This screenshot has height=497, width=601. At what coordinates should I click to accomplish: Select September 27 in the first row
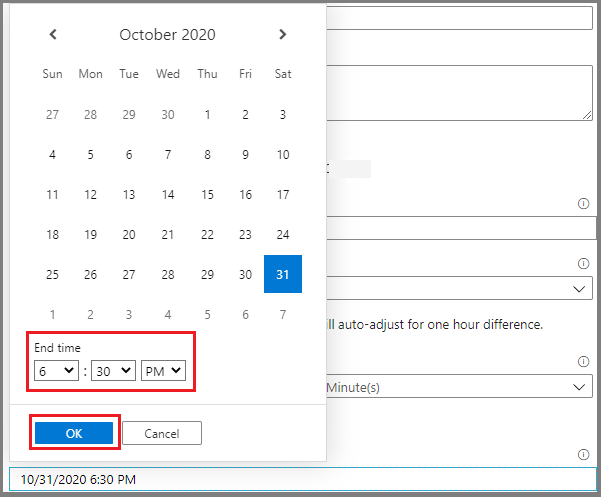tap(53, 115)
